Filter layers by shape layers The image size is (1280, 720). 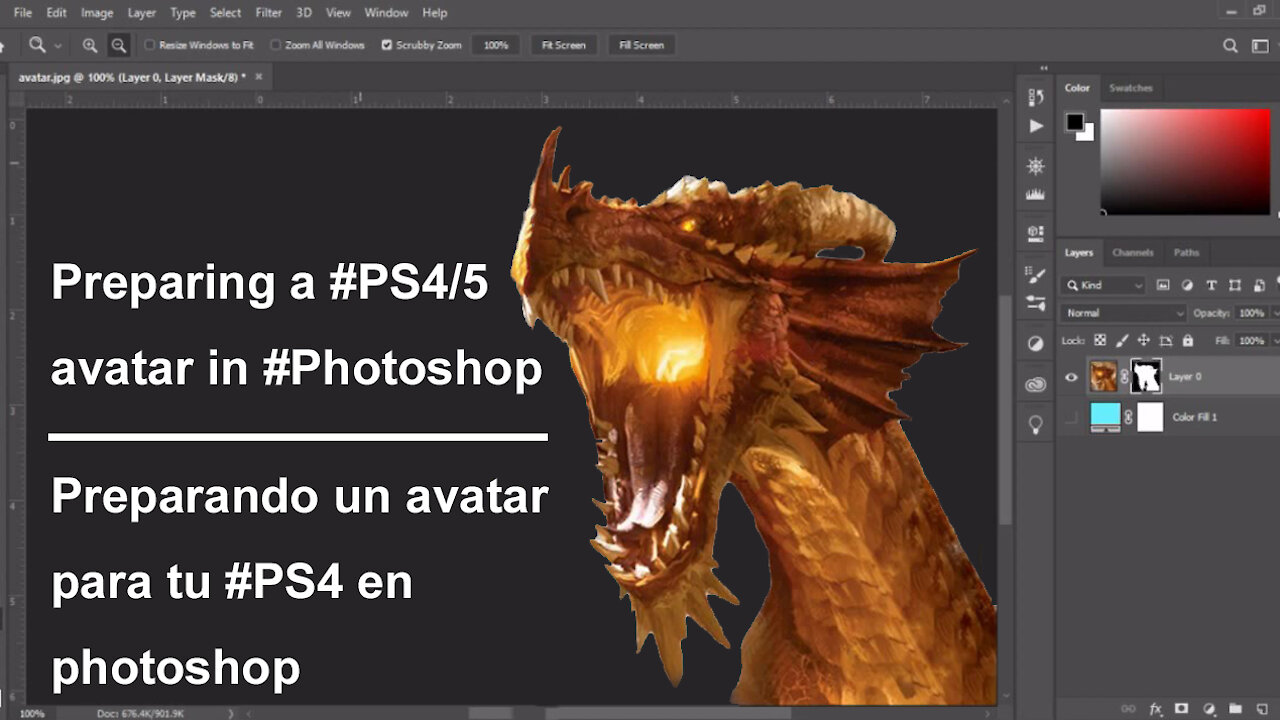[x=1235, y=285]
